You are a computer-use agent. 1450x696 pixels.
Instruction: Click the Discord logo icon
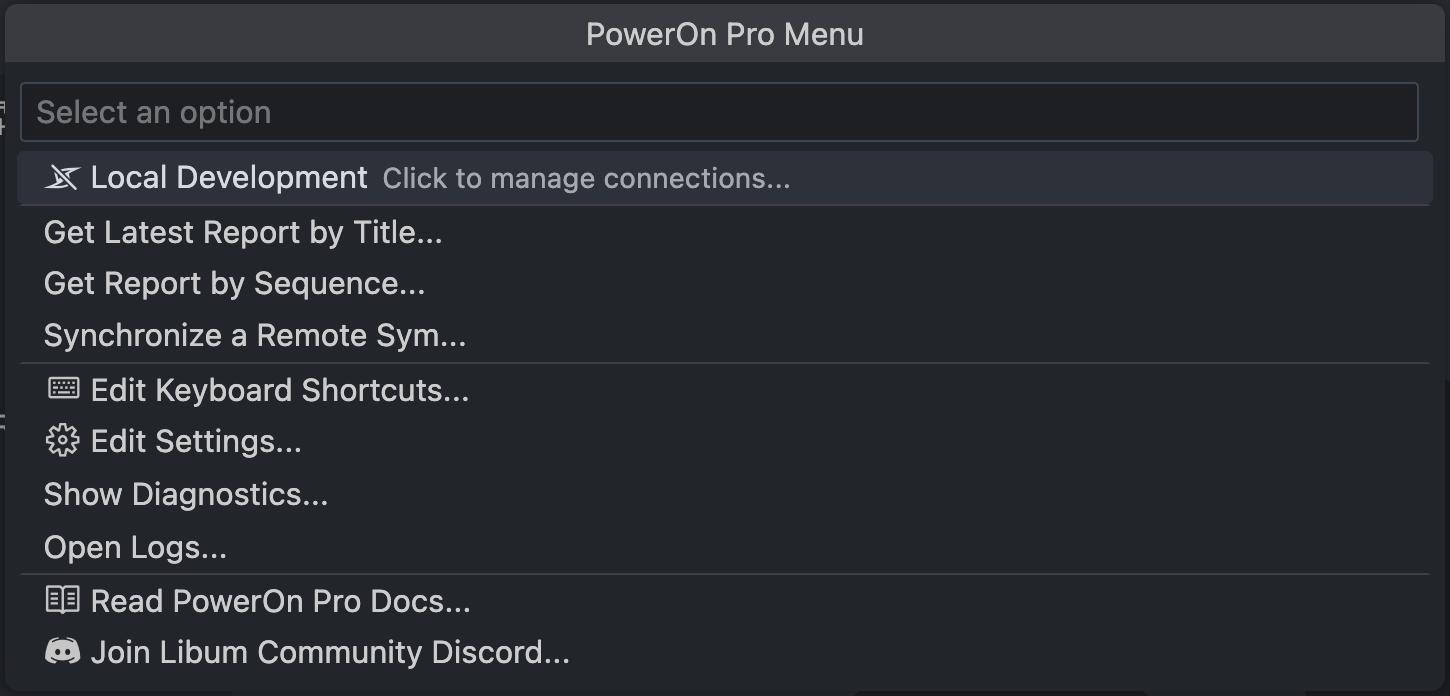click(x=63, y=651)
